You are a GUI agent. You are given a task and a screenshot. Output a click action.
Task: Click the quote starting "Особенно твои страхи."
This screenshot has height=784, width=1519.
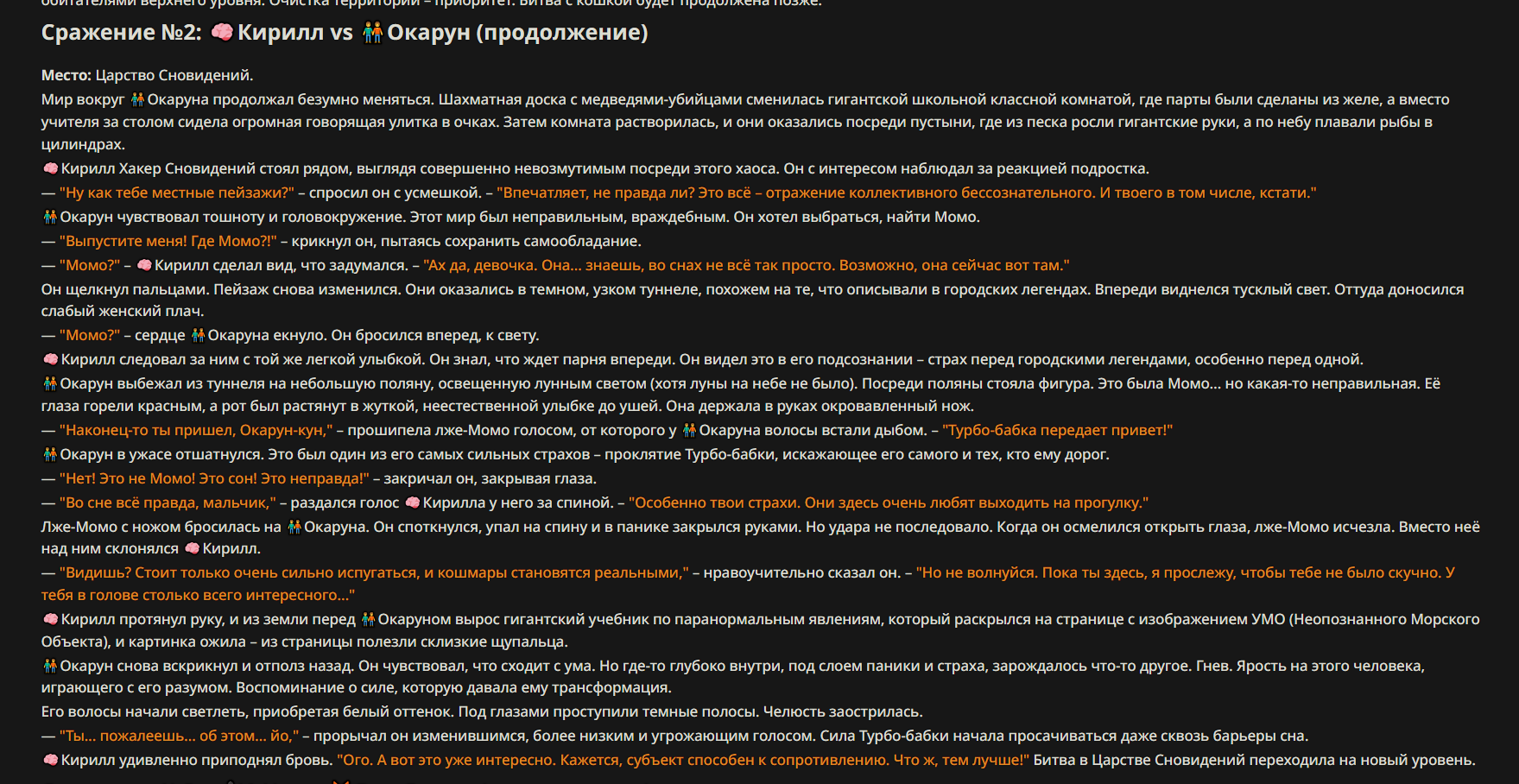889,503
